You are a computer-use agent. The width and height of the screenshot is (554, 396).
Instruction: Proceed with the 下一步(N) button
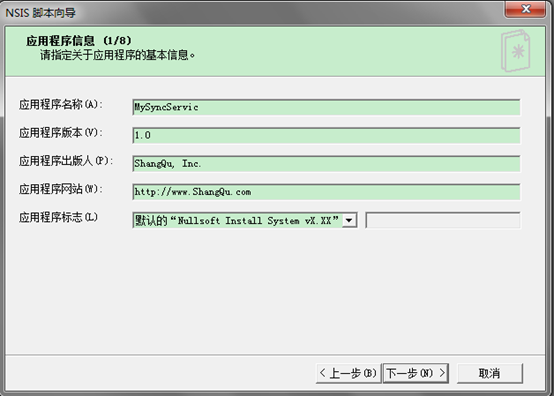click(416, 373)
